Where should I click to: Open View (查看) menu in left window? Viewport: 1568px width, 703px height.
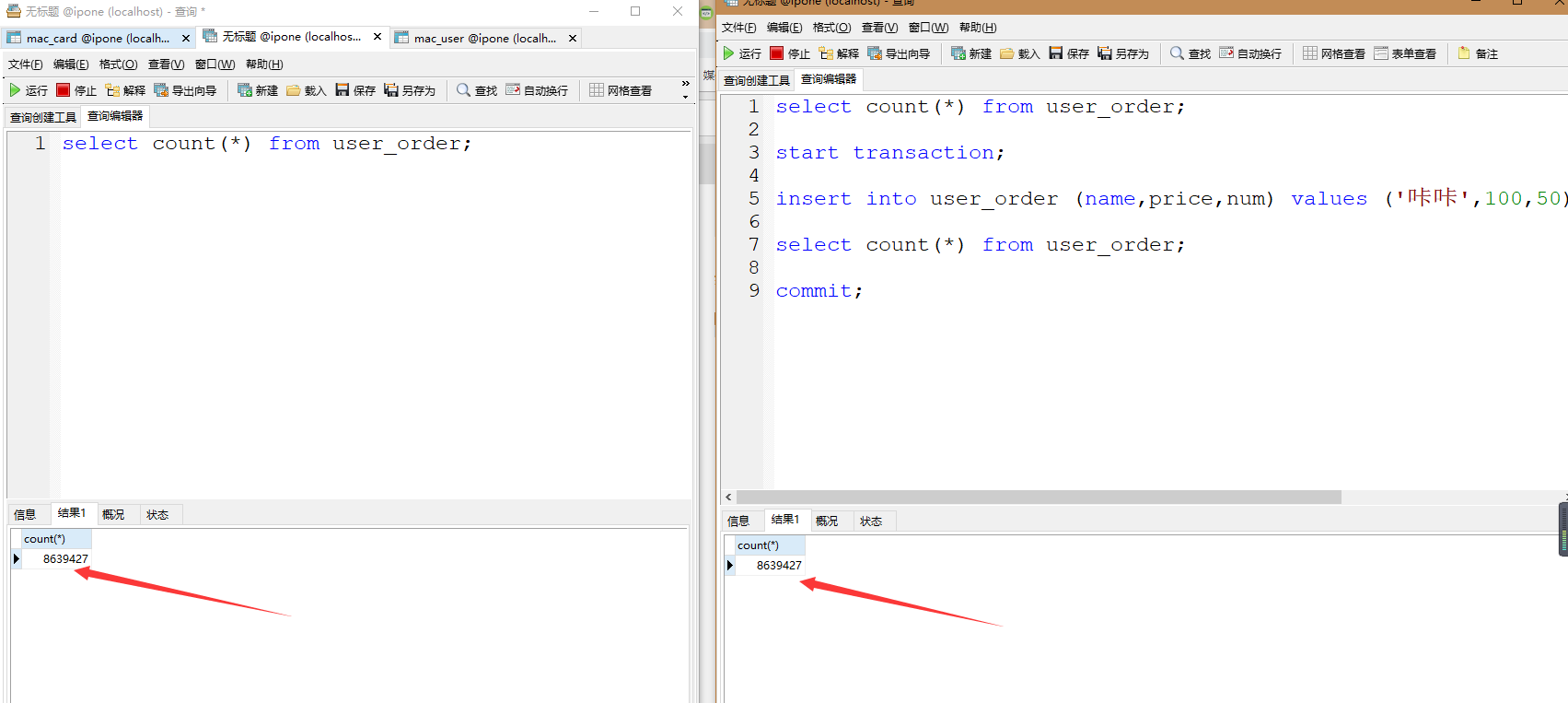click(x=166, y=64)
